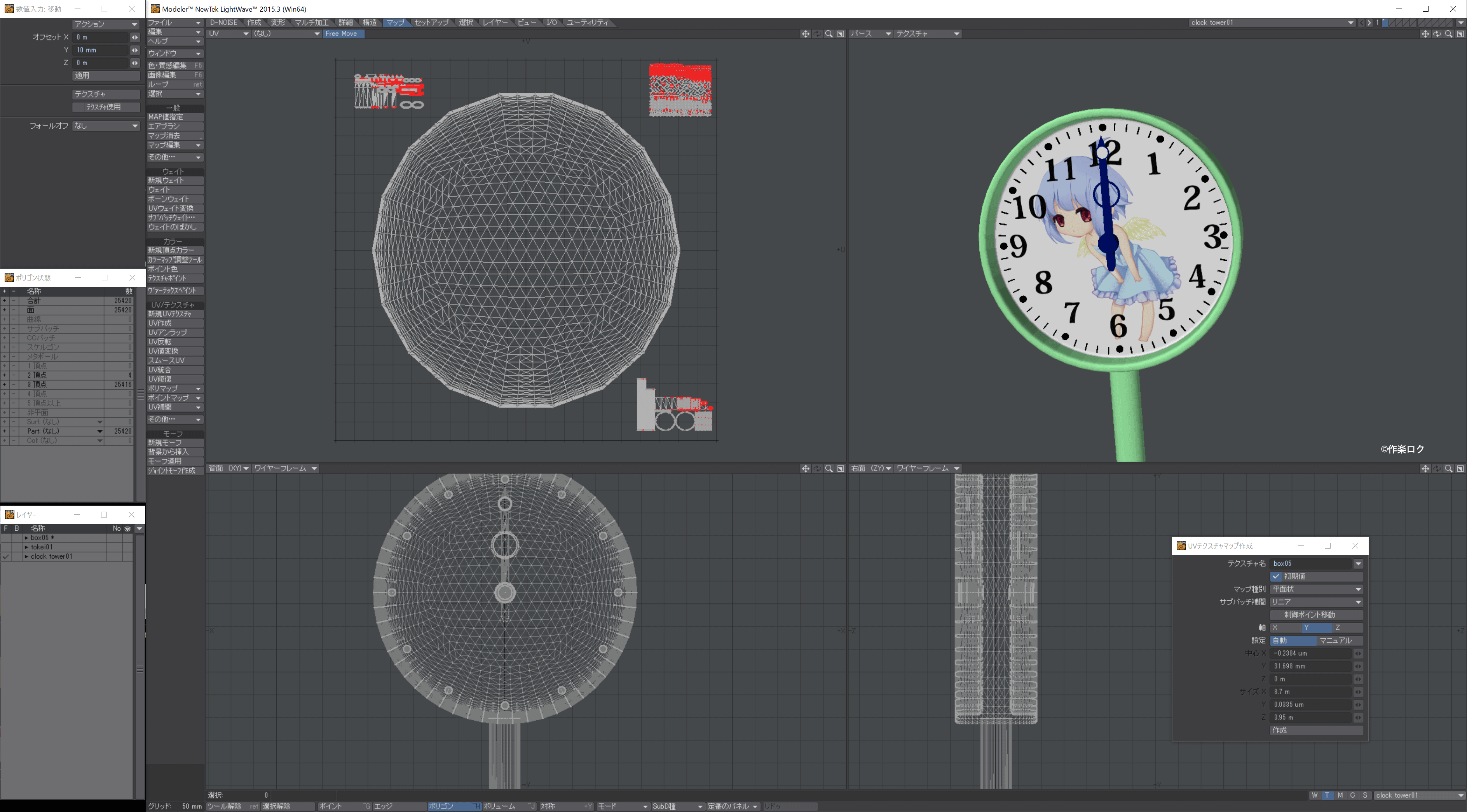Click the UVアンラップ button
The image size is (1467, 812).
(x=174, y=333)
